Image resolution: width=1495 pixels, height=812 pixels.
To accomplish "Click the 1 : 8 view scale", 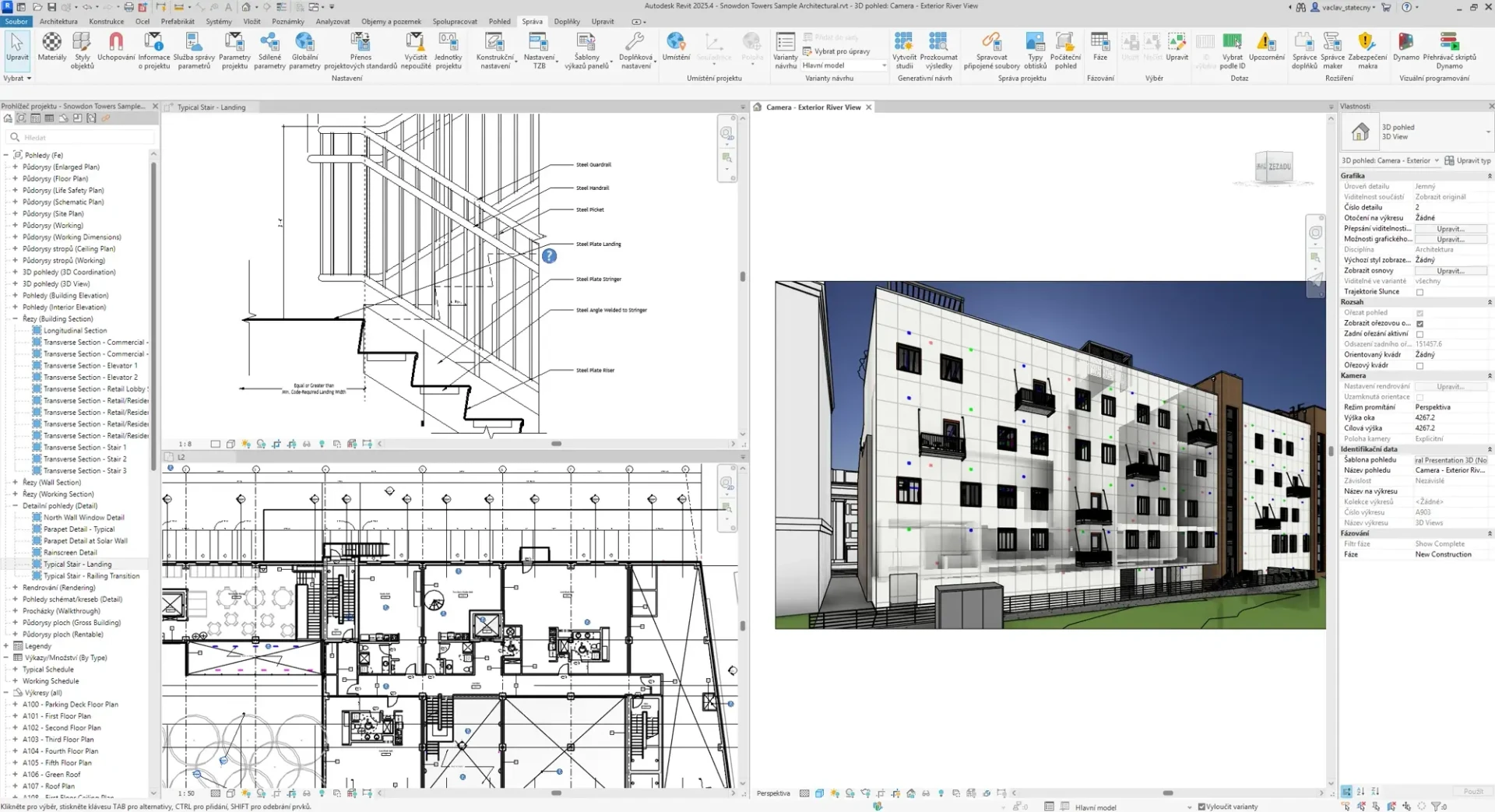I will click(x=185, y=444).
